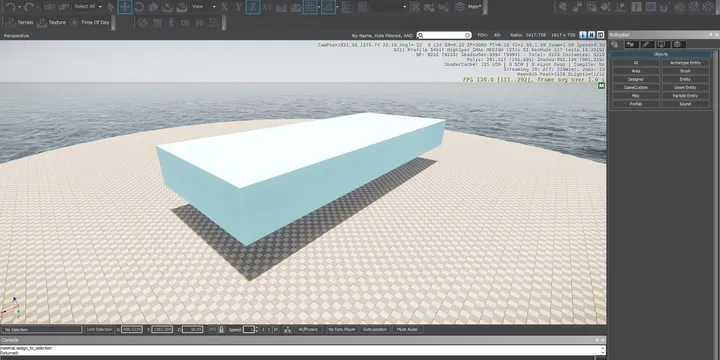This screenshot has width=720, height=360.
Task: Open the Time Of Day editor
Action: [x=90, y=22]
